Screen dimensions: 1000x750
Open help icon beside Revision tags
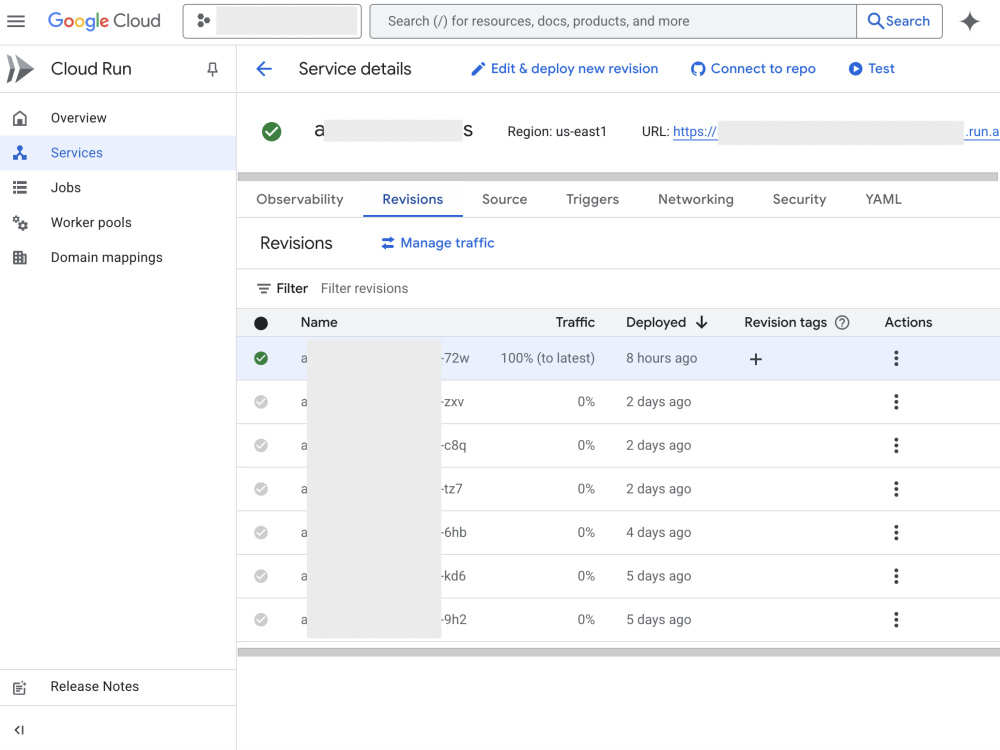point(842,323)
